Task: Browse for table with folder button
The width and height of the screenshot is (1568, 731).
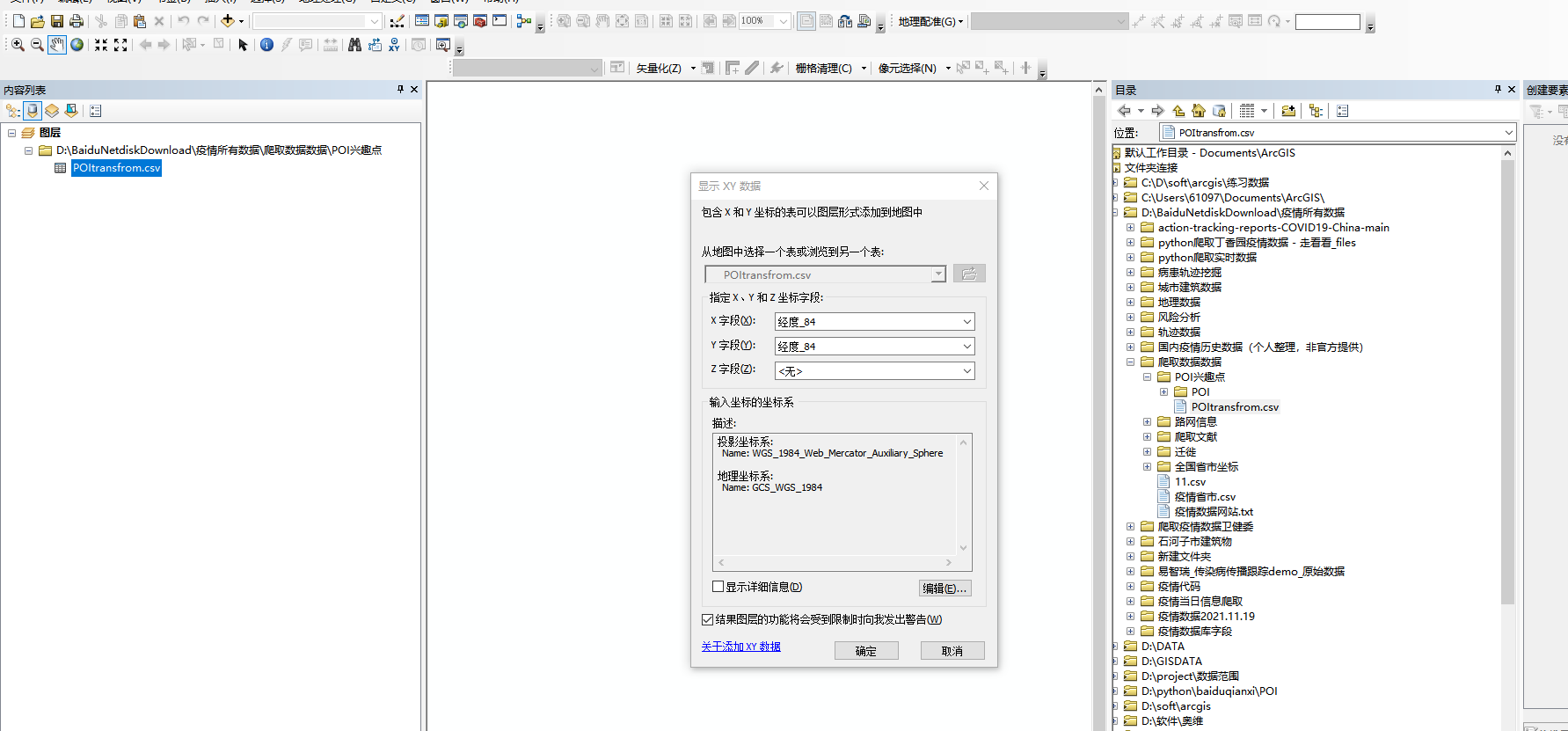Action: pyautogui.click(x=969, y=274)
